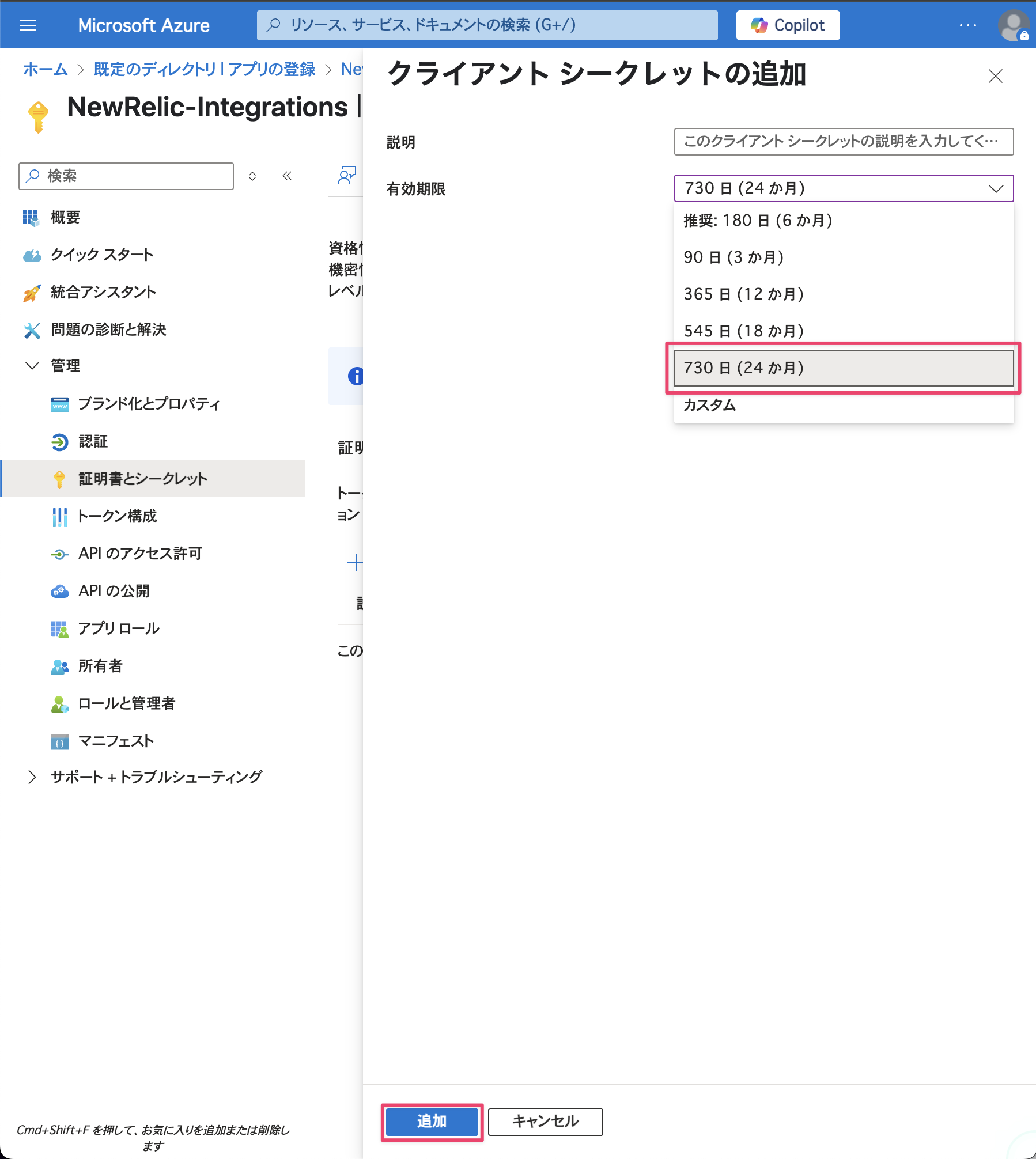Open the Azure hamburger navigation menu
This screenshot has height=1159, width=1036.
27,25
